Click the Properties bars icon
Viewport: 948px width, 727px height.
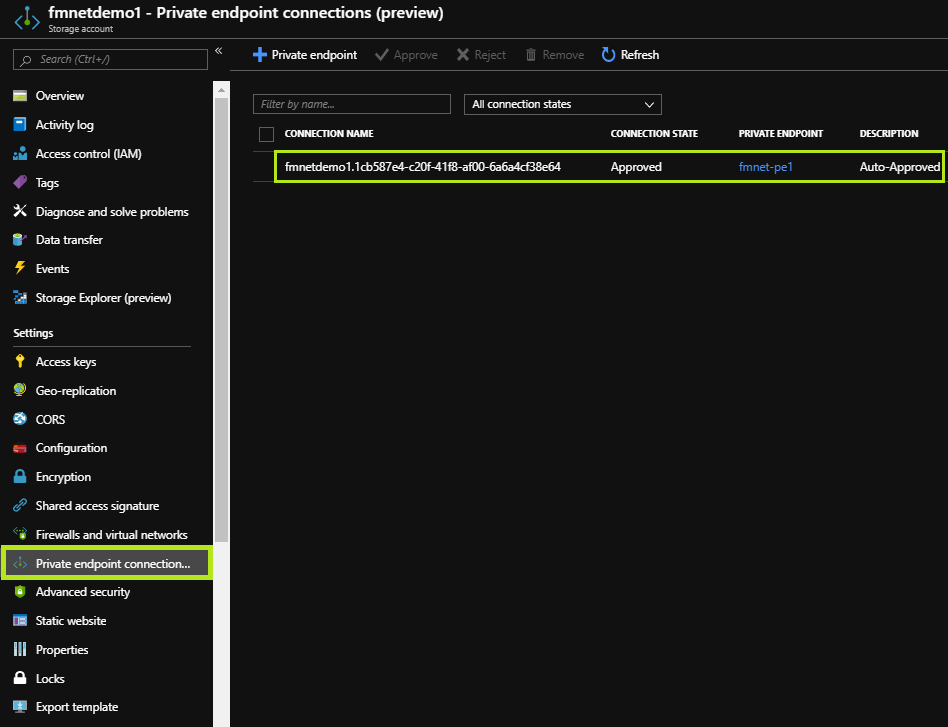tap(20, 649)
